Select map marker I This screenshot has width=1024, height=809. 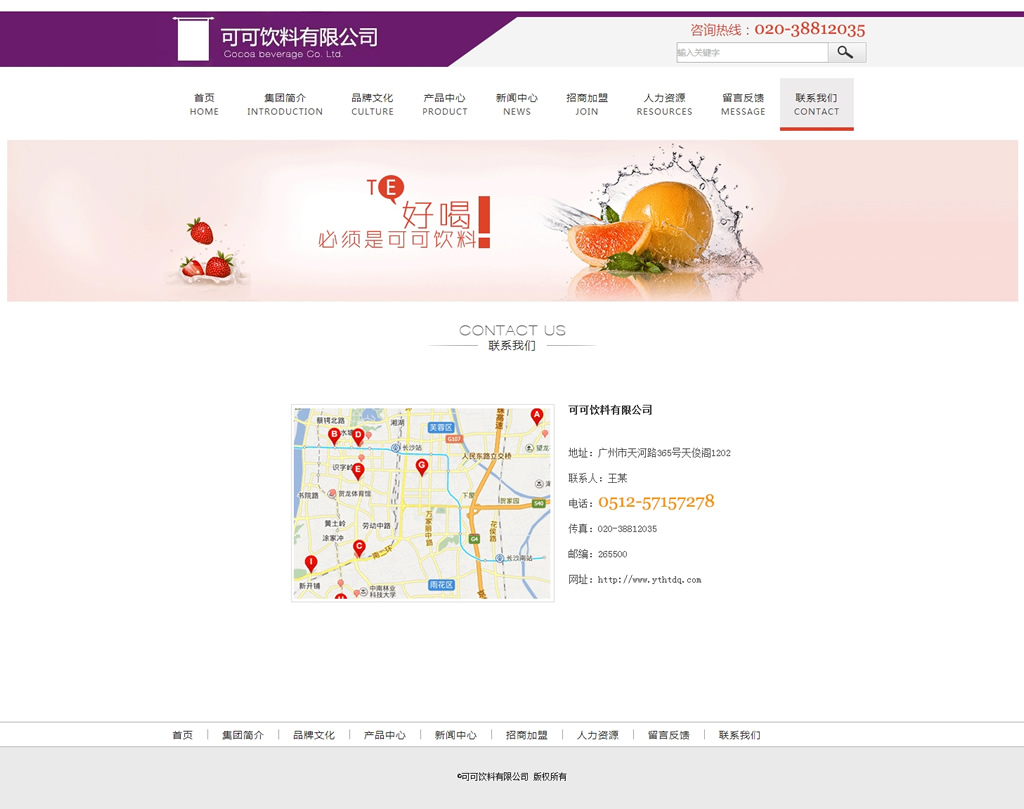(311, 563)
